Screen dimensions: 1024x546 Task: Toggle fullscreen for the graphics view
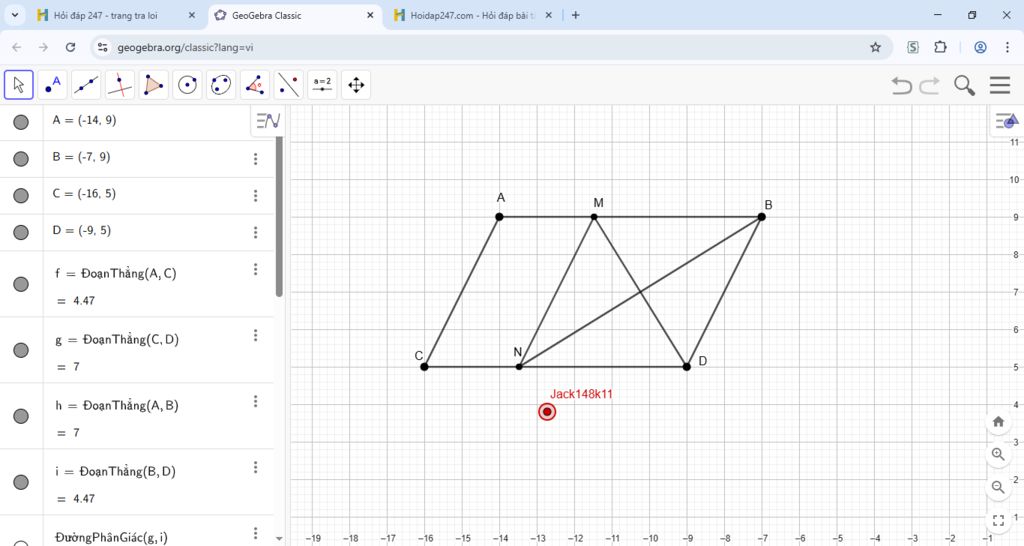coord(998,520)
